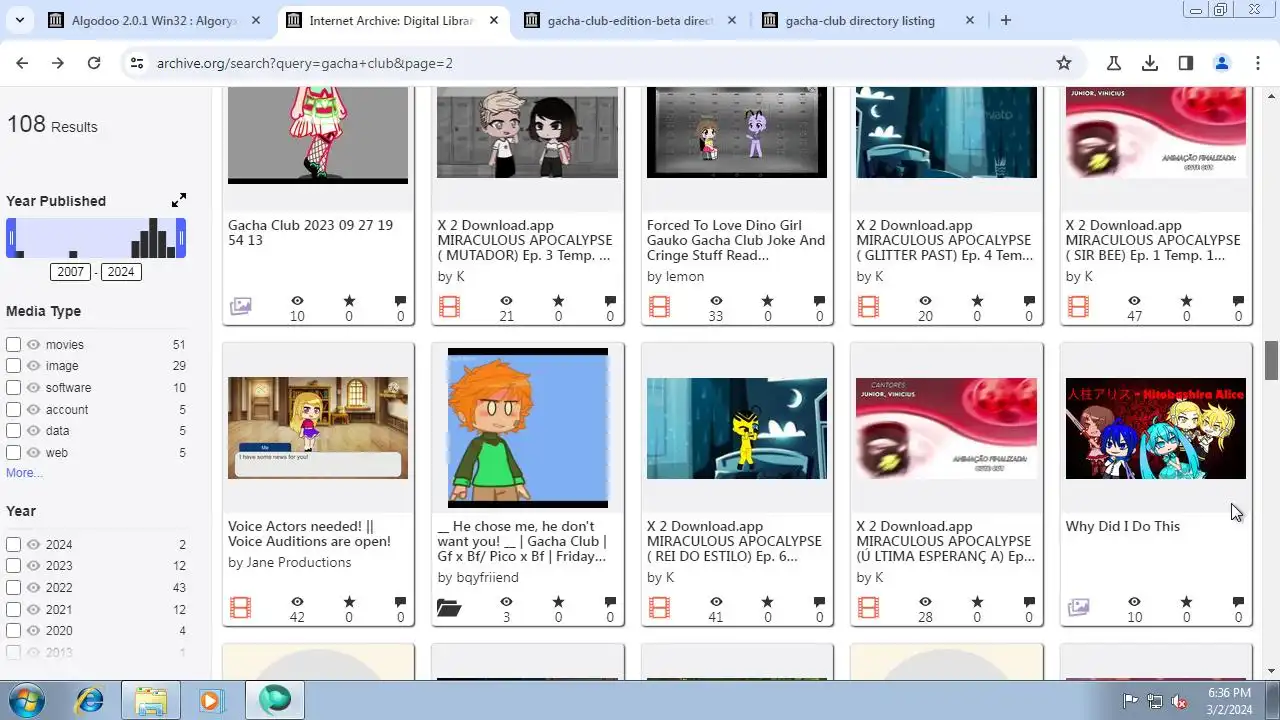
Task: Check the 2024 year filter
Action: tap(13, 545)
